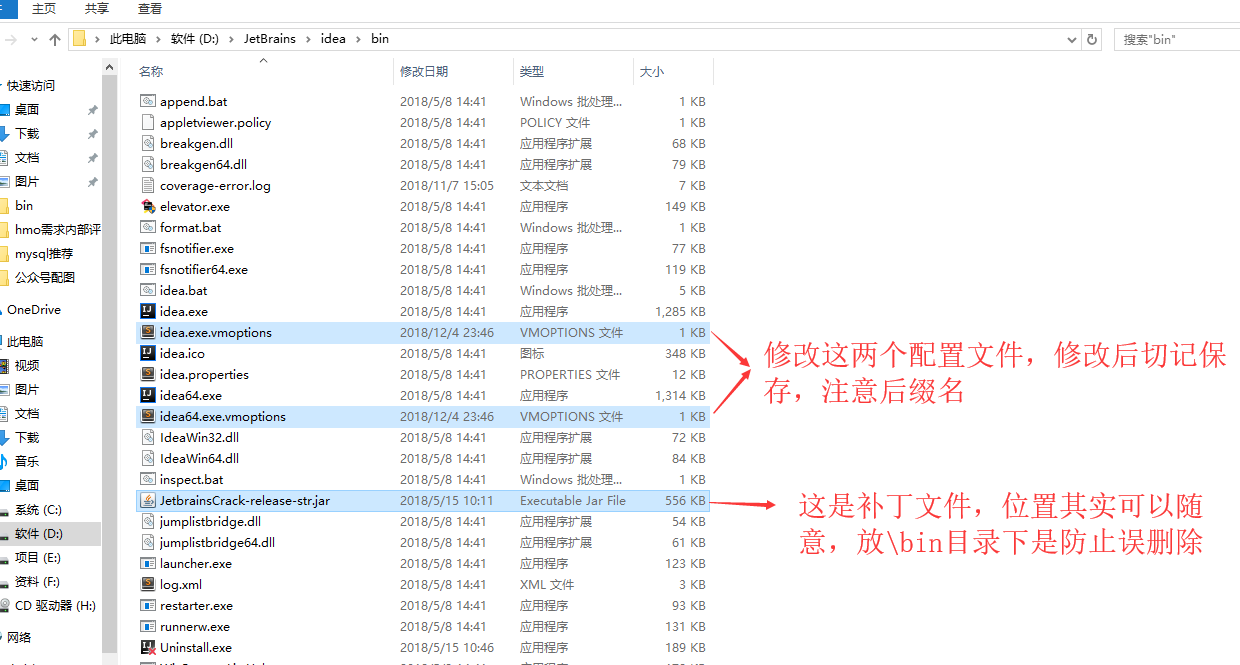Click the idea64.exe IntelliJ icon
The image size is (1240, 665).
[147, 395]
